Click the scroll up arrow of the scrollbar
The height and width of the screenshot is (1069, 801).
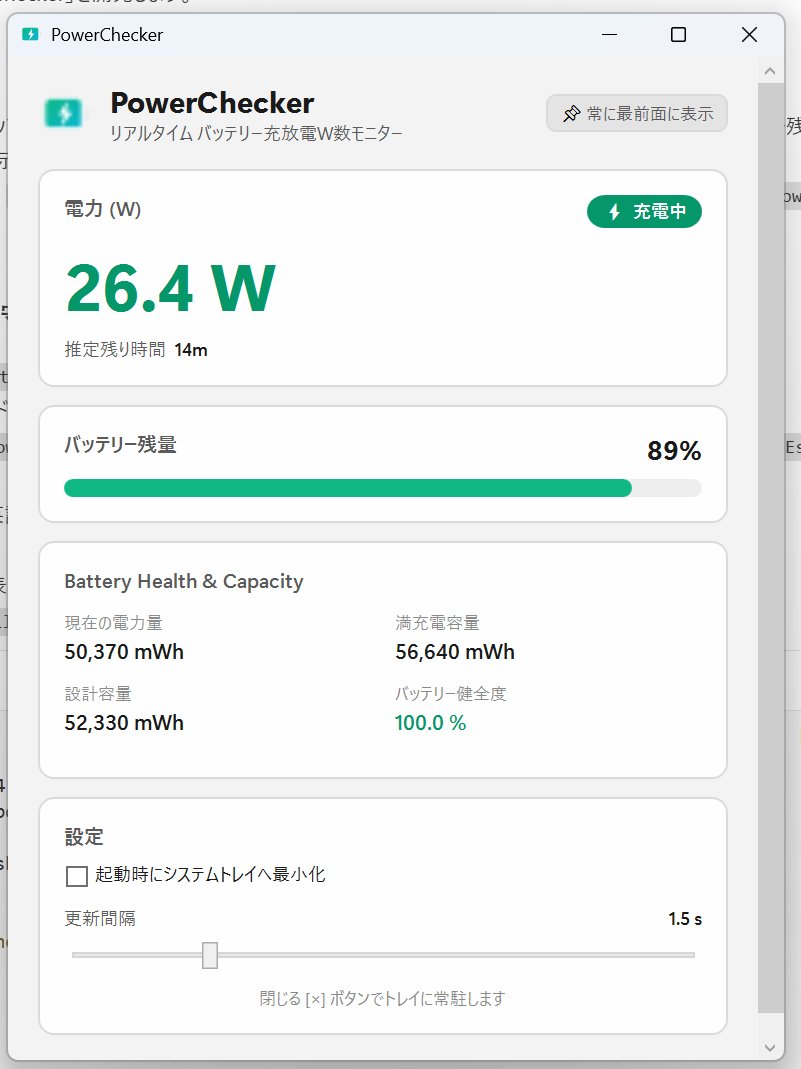pos(770,71)
